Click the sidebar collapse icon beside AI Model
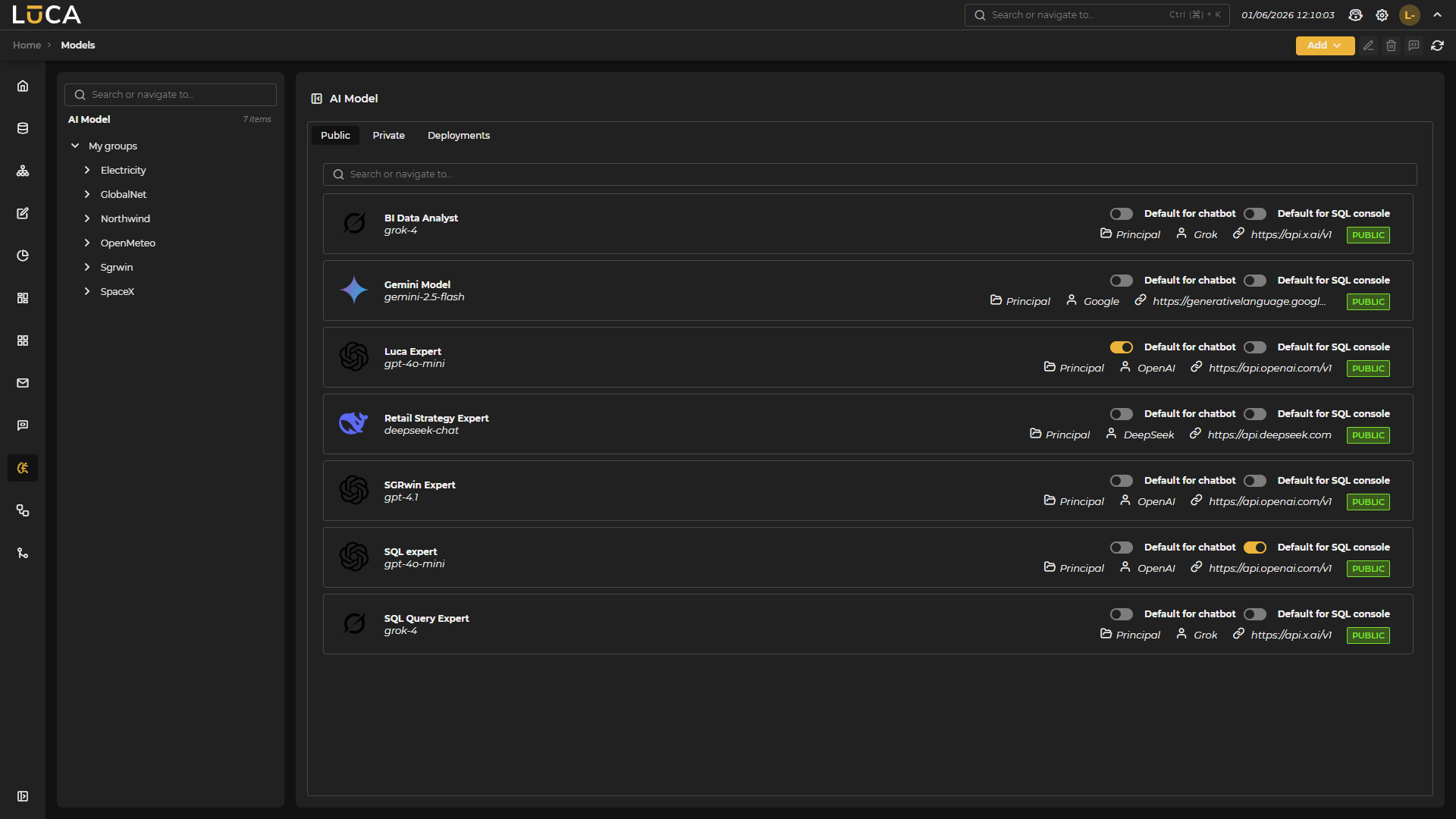 point(317,99)
